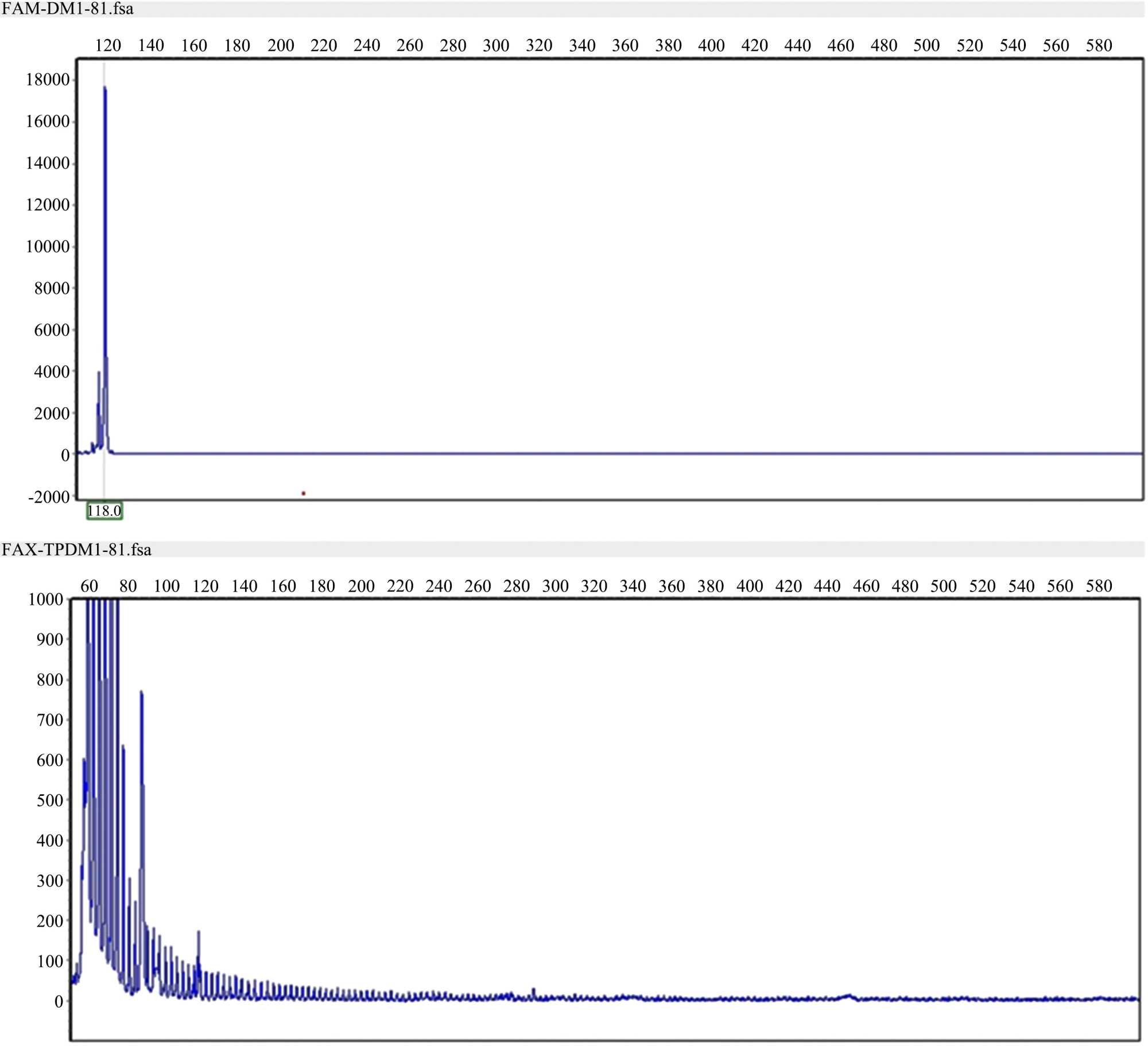The image size is (1148, 1046).
Task: Click the 120 x-axis label in top plot
Action: [108, 45]
